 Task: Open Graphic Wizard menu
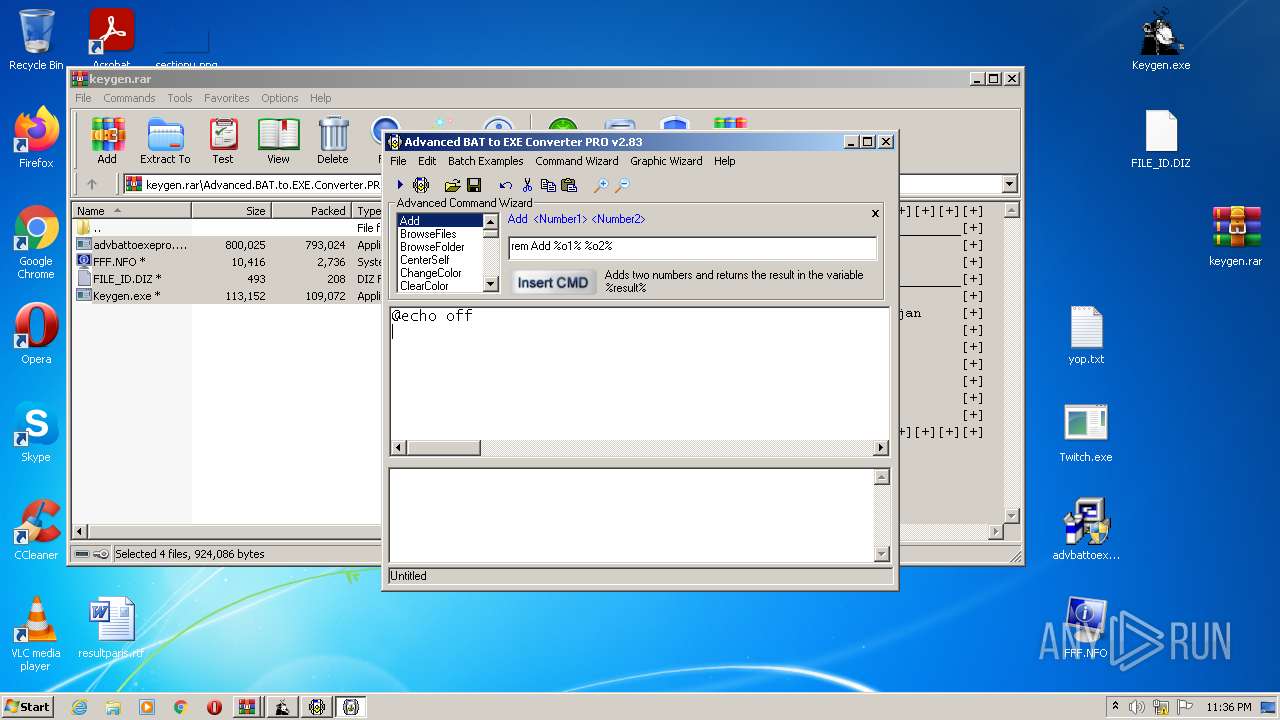666,161
